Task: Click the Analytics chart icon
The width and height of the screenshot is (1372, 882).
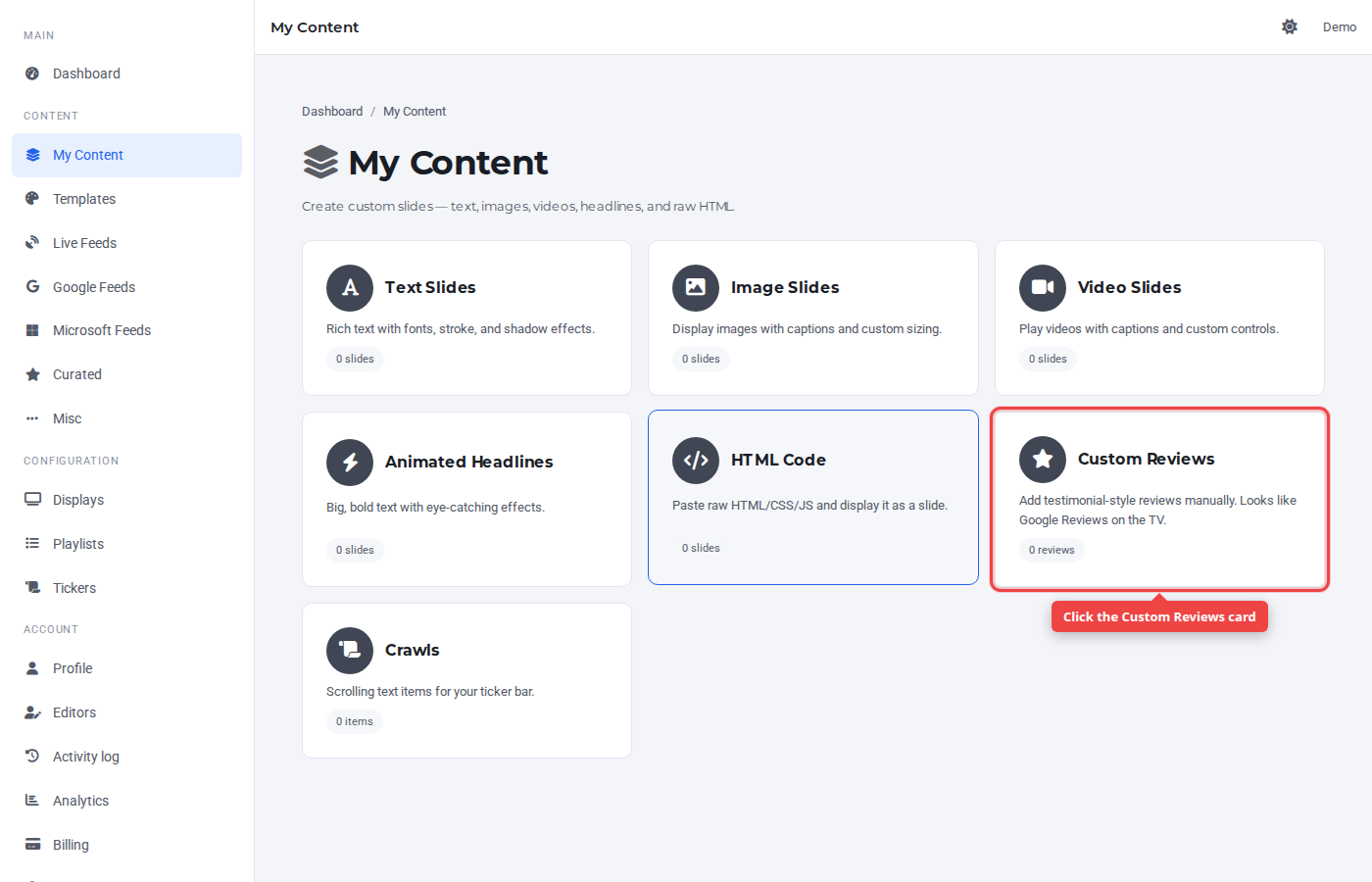Action: pos(32,800)
